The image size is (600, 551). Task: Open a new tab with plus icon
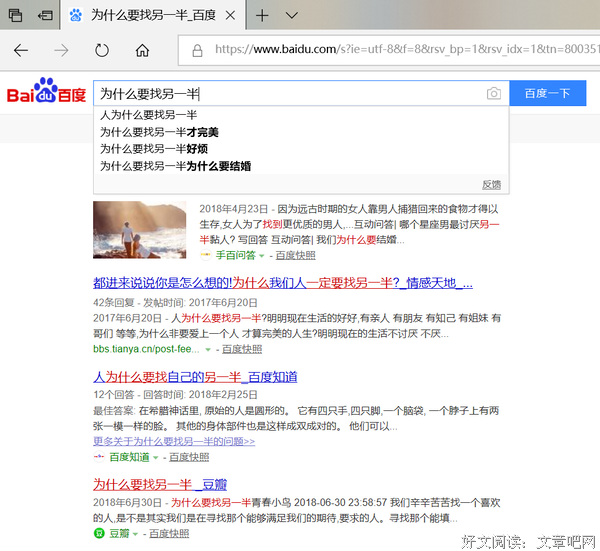[x=262, y=15]
